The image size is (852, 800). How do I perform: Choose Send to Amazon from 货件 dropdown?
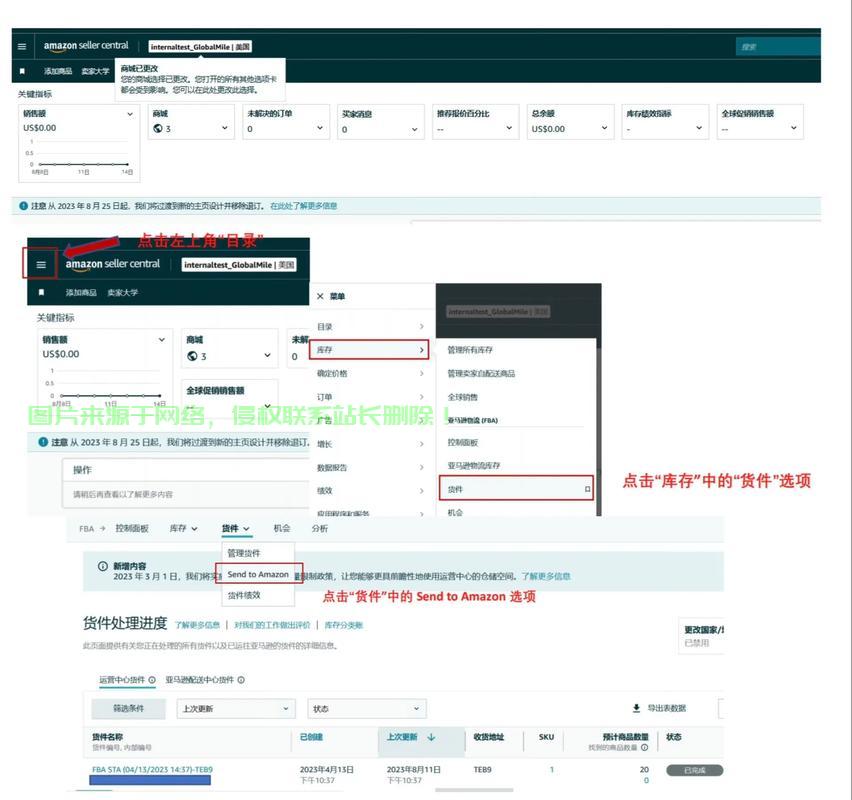[x=258, y=575]
